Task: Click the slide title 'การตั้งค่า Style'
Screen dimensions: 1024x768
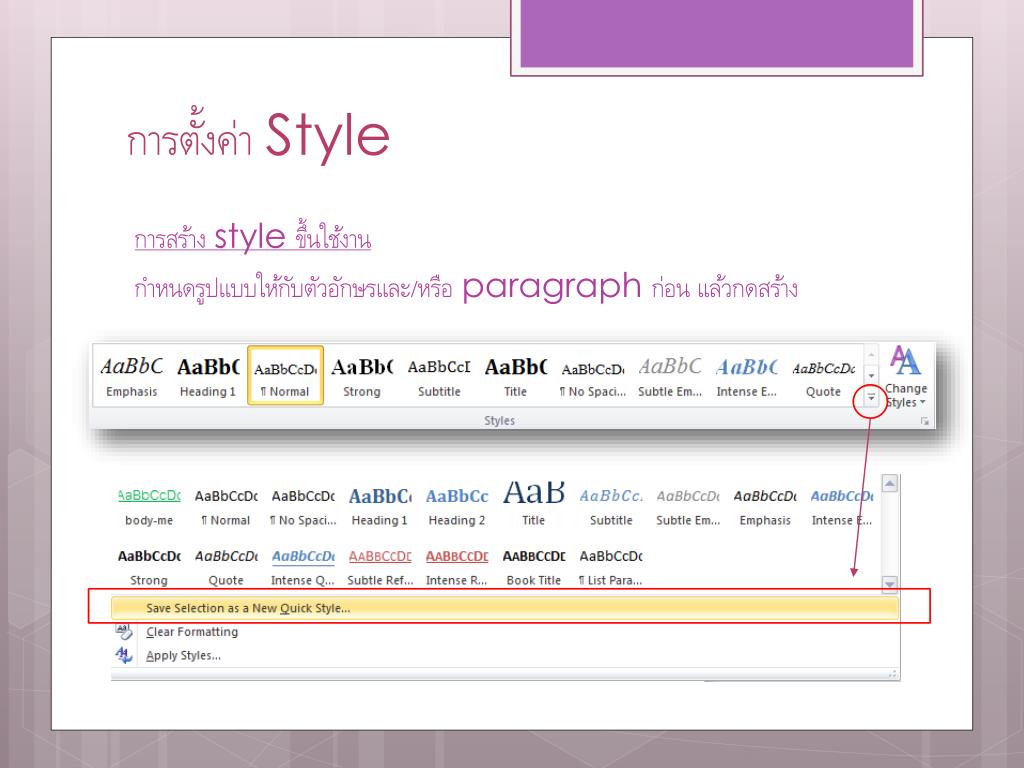Action: [x=258, y=136]
